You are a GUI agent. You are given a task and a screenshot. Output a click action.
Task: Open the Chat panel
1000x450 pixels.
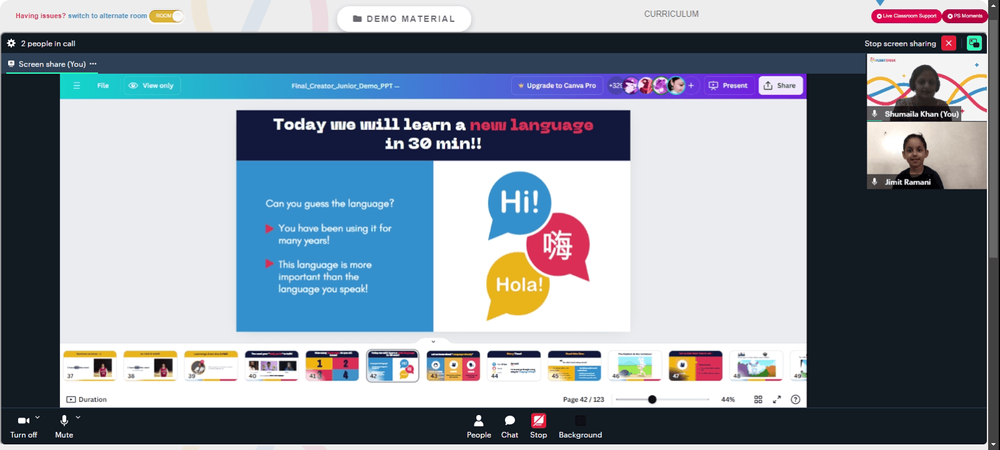tap(510, 426)
